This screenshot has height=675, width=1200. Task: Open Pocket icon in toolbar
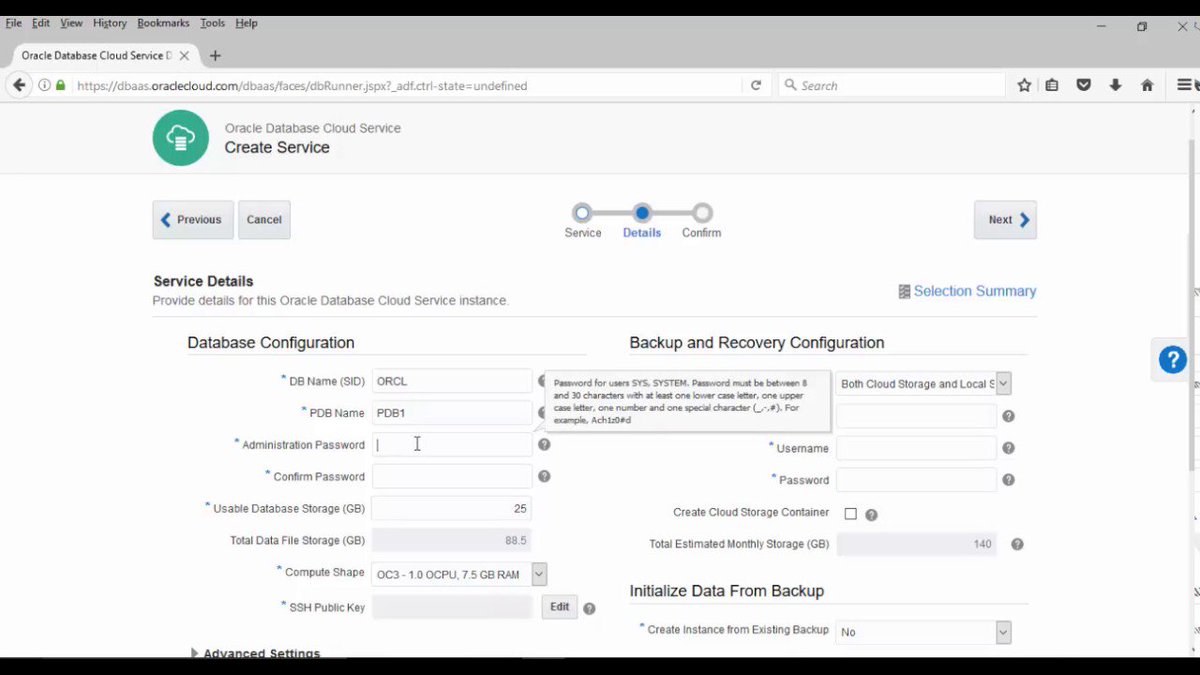click(1083, 86)
